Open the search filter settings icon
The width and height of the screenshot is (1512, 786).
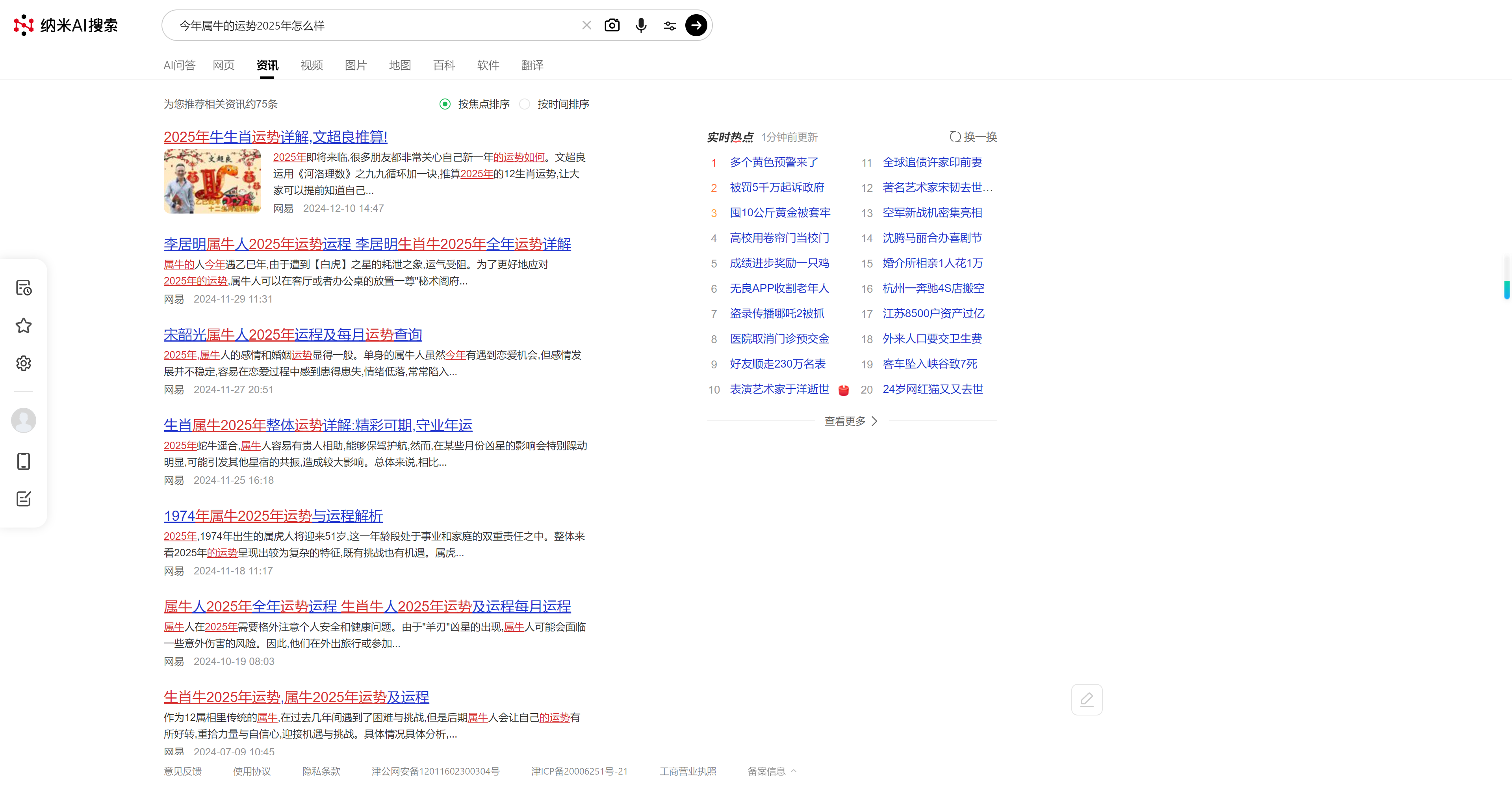coord(670,25)
